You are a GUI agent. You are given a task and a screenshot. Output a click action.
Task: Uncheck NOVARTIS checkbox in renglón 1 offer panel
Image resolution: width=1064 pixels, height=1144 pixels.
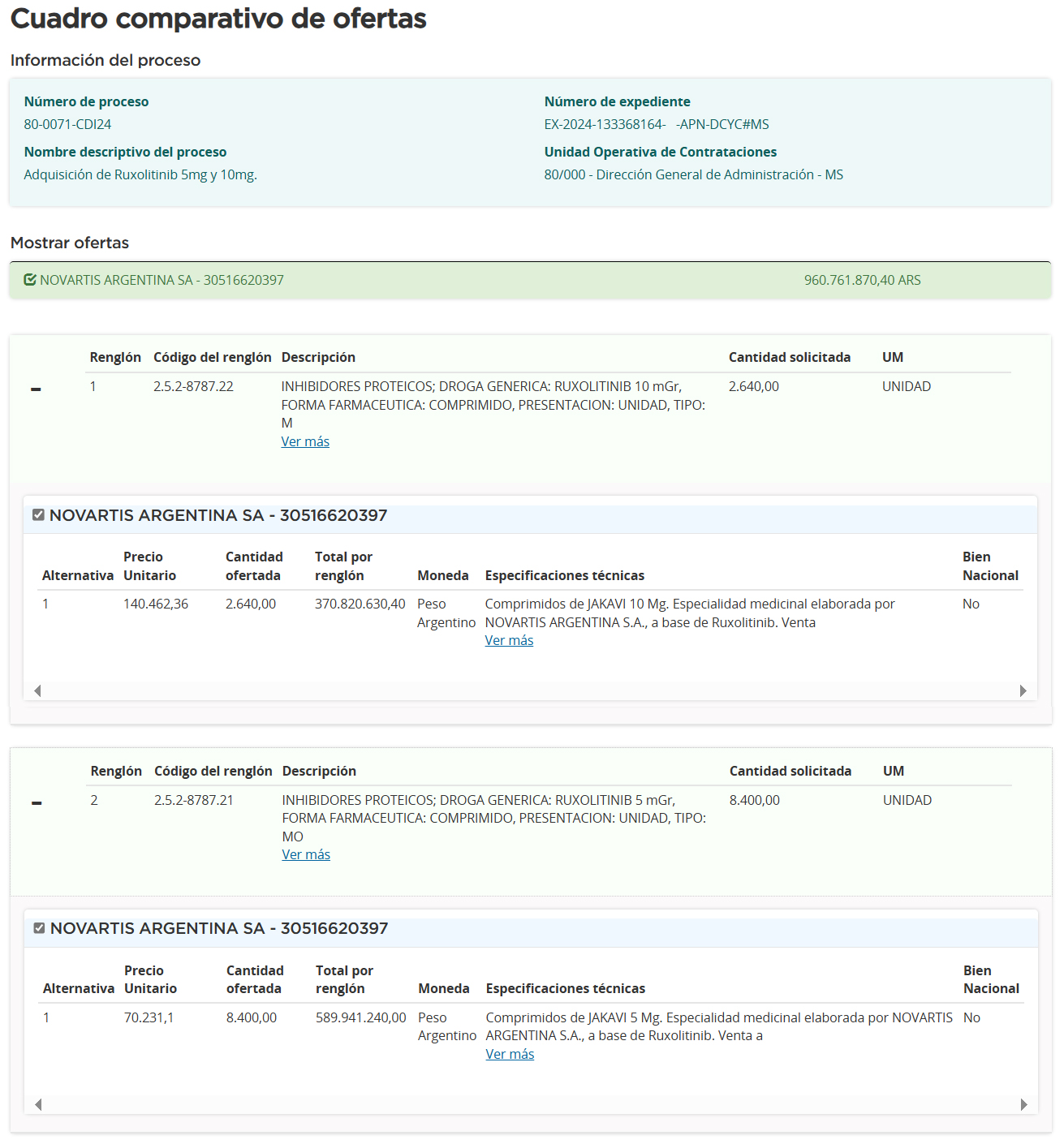point(38,515)
